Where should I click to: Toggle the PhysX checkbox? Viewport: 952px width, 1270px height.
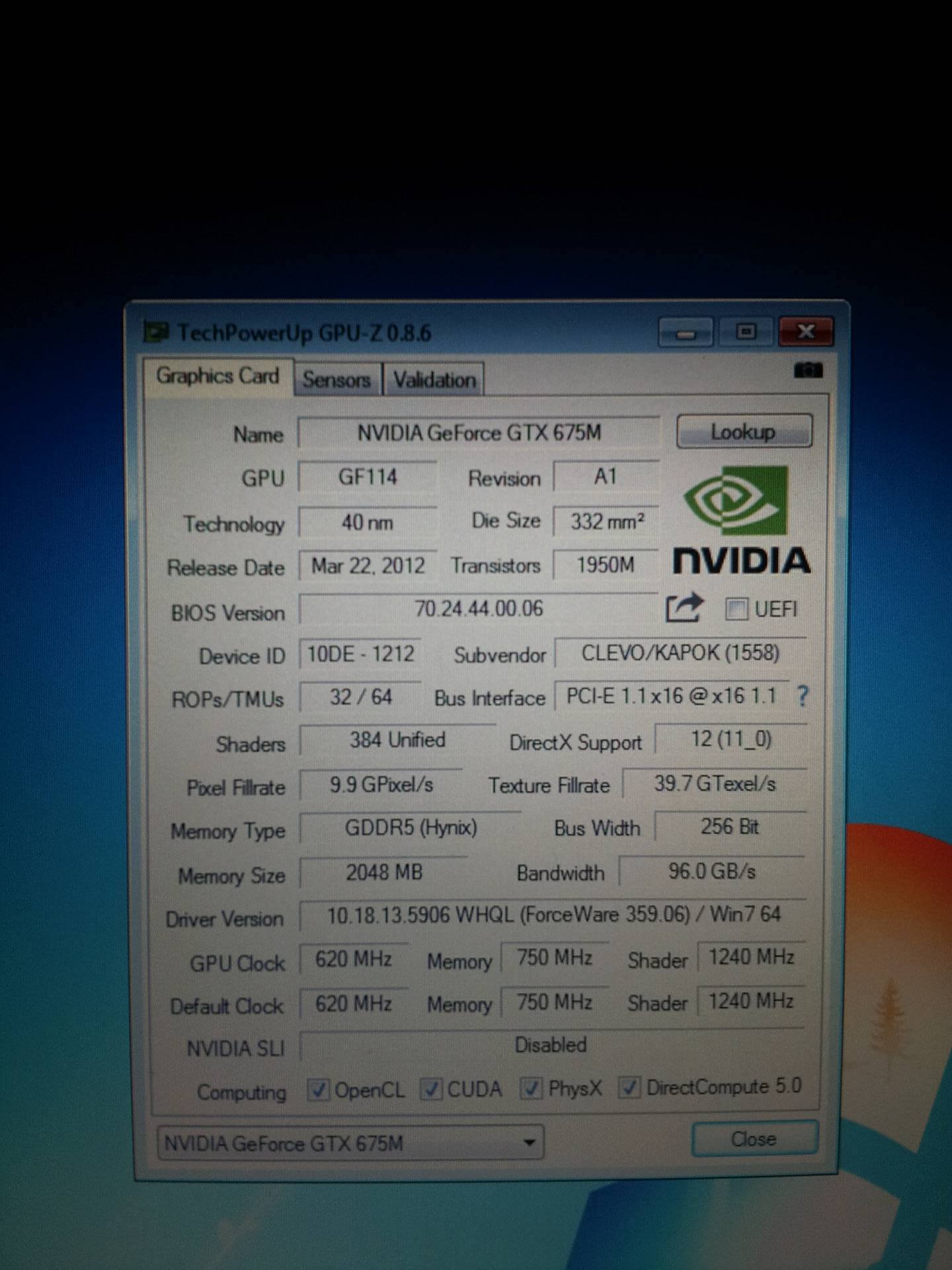point(532,1088)
